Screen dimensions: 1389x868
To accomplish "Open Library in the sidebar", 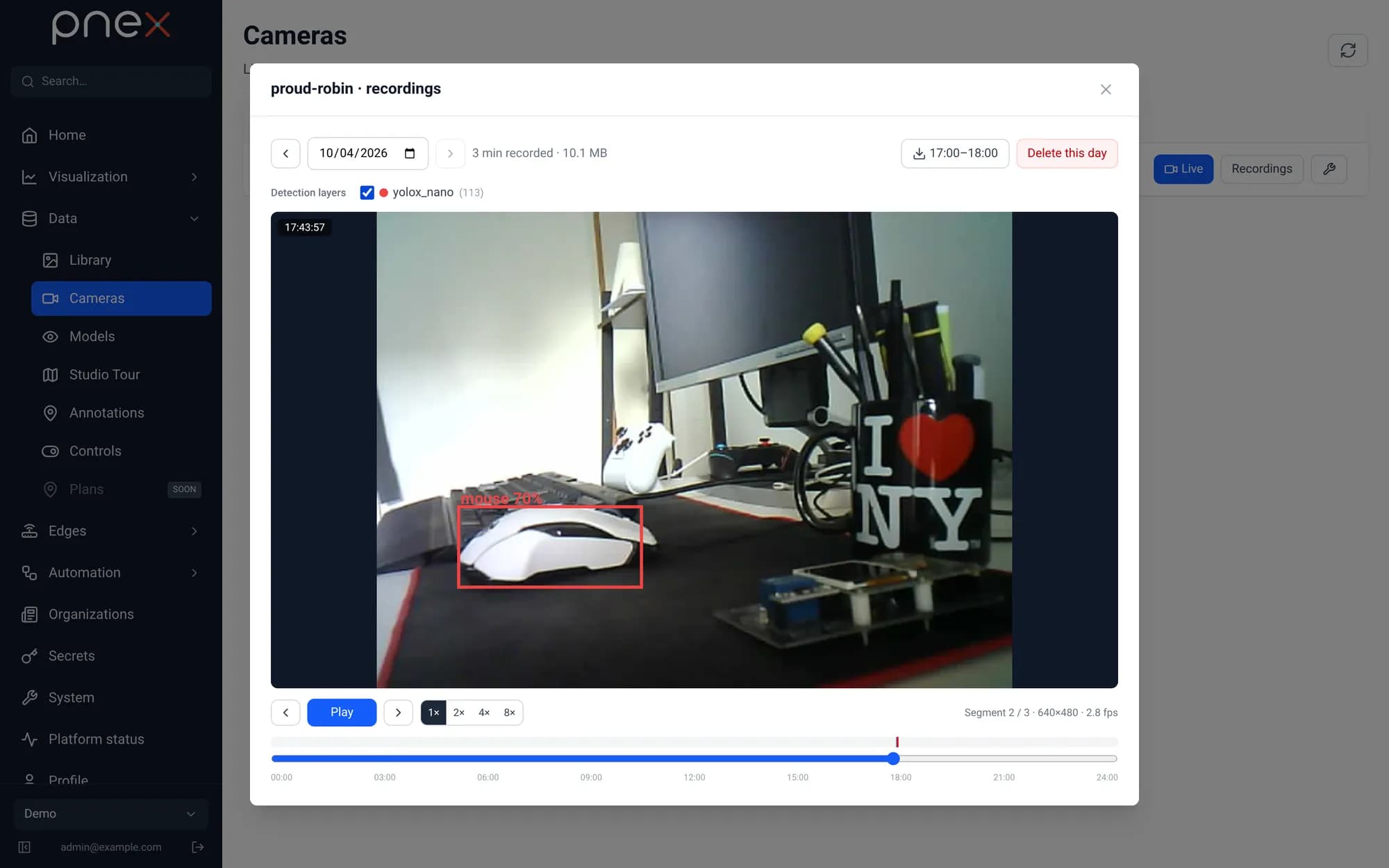I will [122, 260].
